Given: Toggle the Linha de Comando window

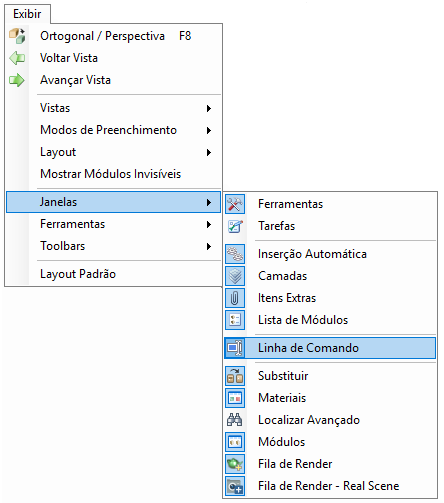Looking at the screenshot, I should (330, 348).
